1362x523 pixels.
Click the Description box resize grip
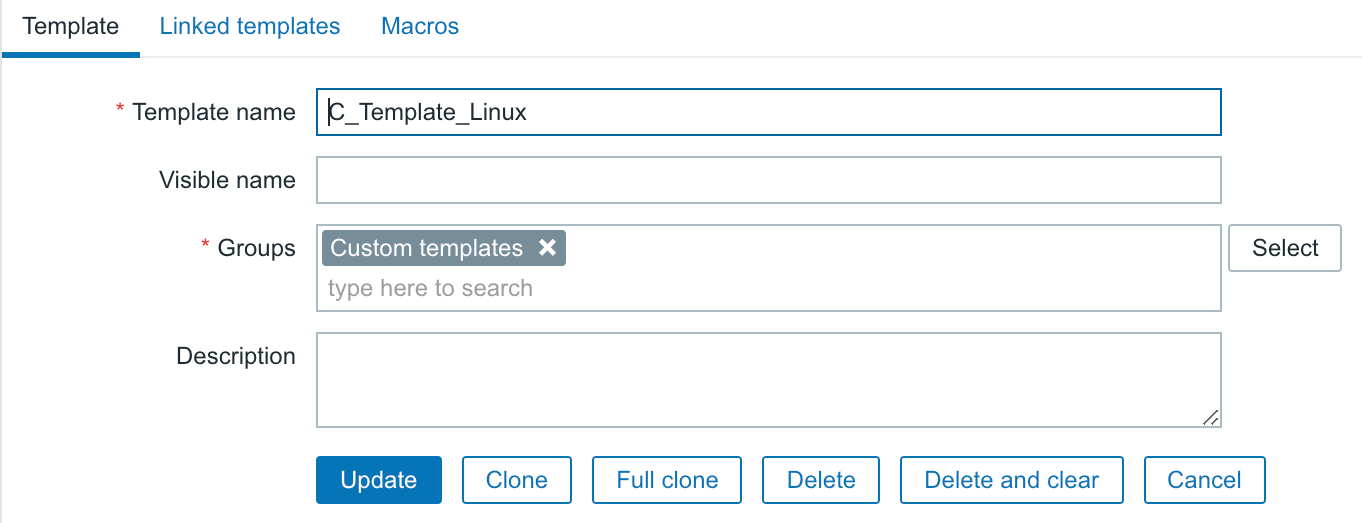[x=1210, y=417]
